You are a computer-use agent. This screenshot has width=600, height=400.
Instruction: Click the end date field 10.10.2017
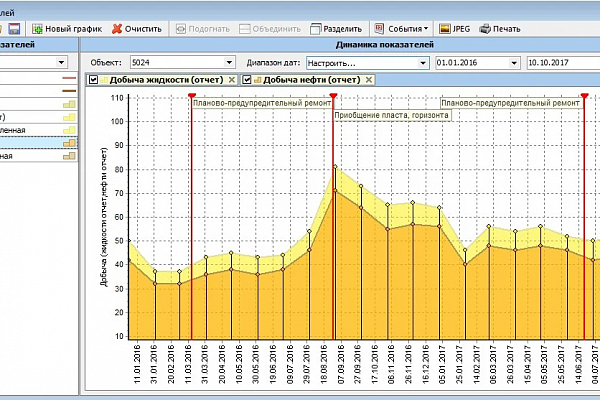(x=563, y=63)
